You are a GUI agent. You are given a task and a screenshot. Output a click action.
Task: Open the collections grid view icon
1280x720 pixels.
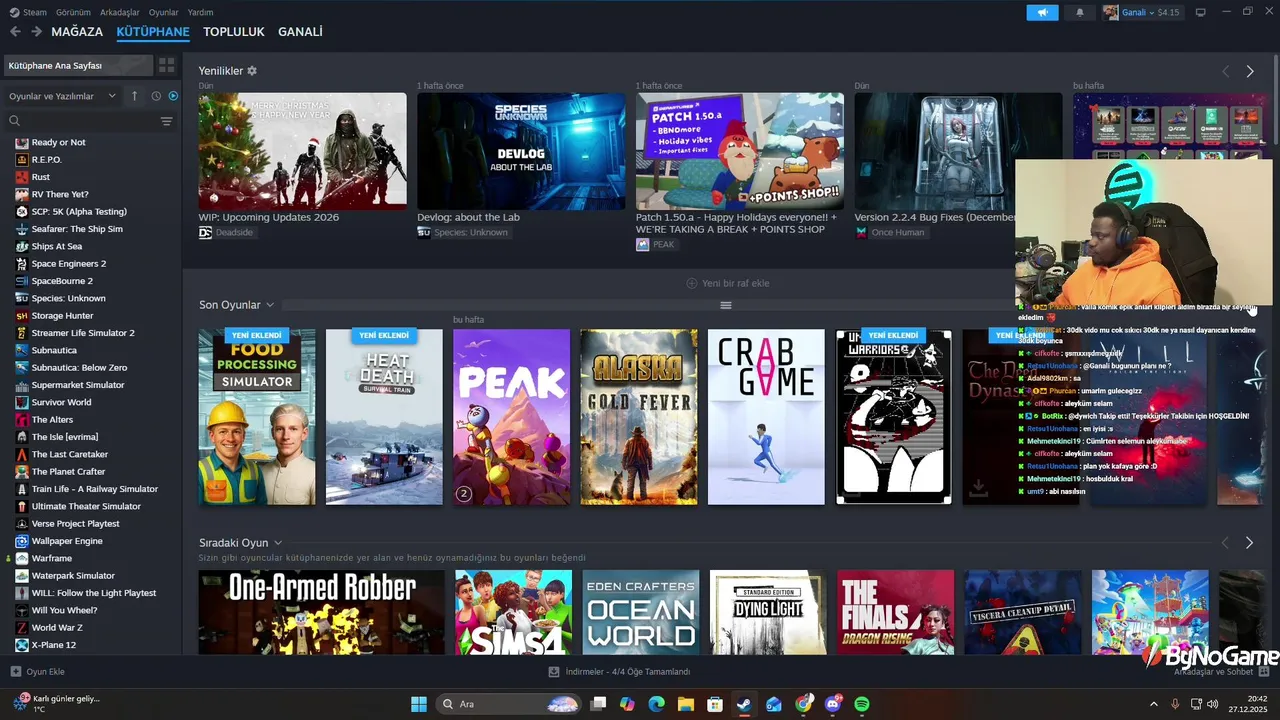click(x=166, y=65)
